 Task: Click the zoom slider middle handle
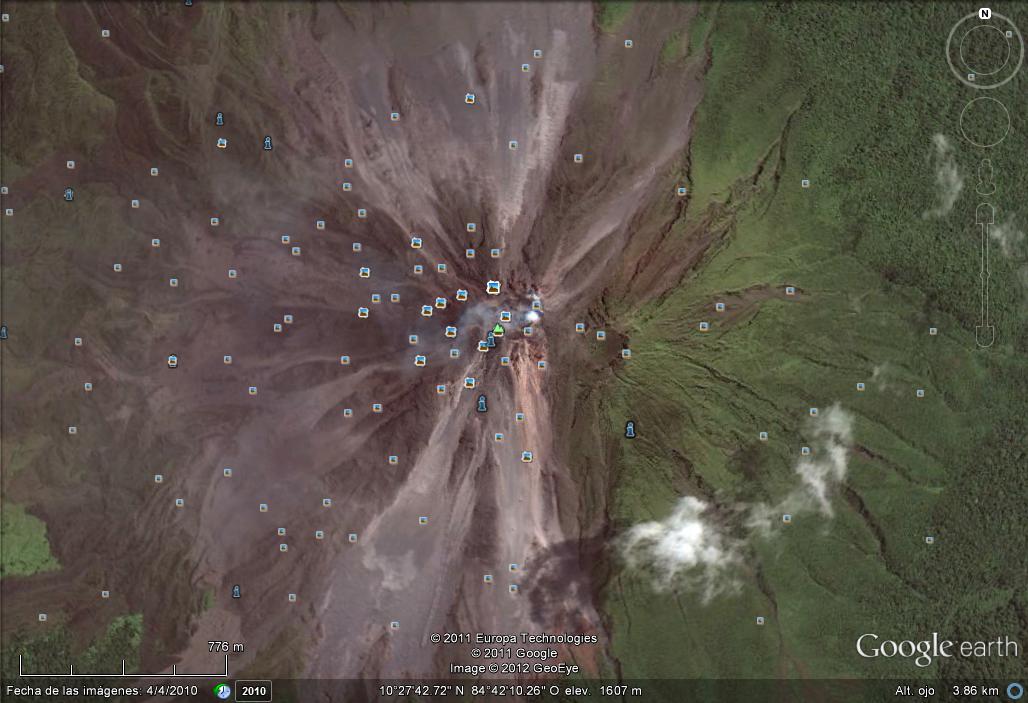[x=985, y=272]
